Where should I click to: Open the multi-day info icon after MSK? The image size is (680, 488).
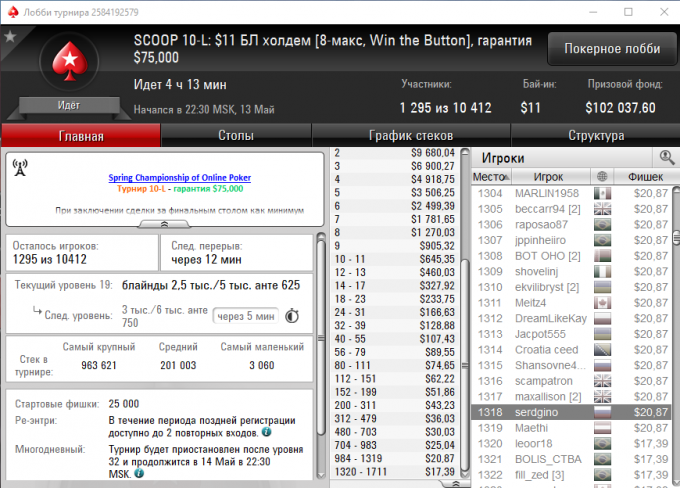pyautogui.click(x=139, y=473)
